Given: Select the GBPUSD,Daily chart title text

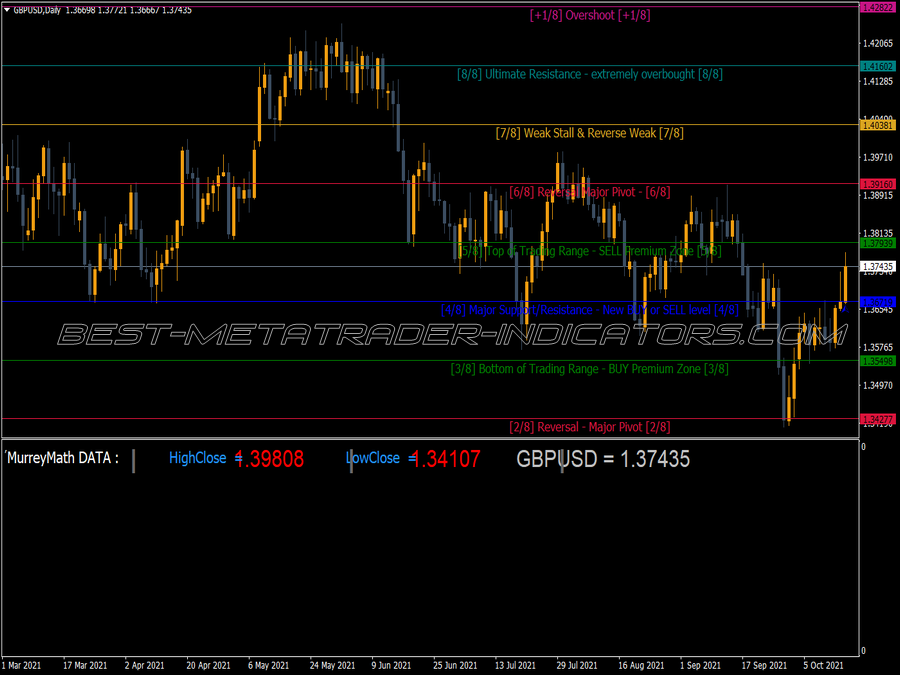Looking at the screenshot, I should (37, 10).
